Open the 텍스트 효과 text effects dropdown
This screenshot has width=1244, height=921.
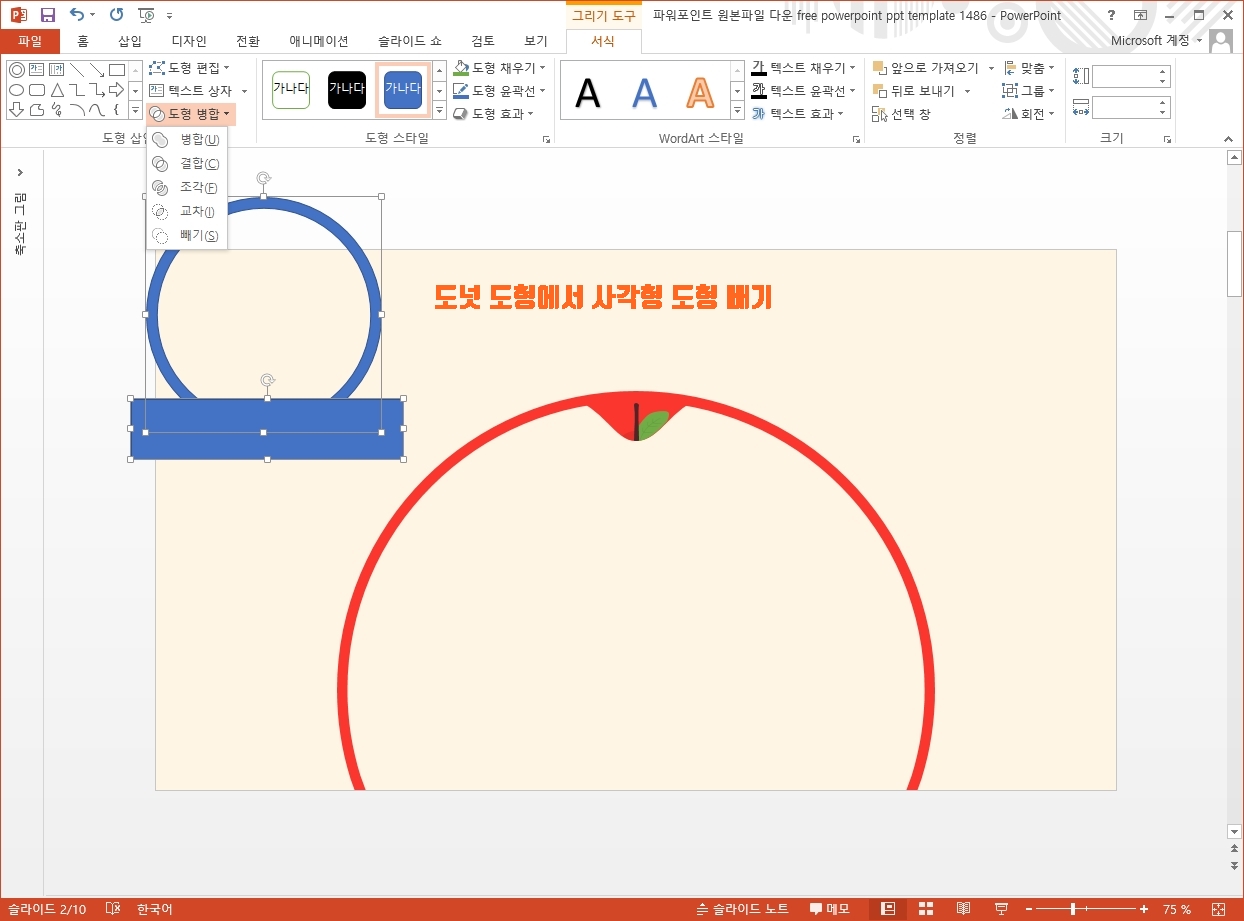798,114
